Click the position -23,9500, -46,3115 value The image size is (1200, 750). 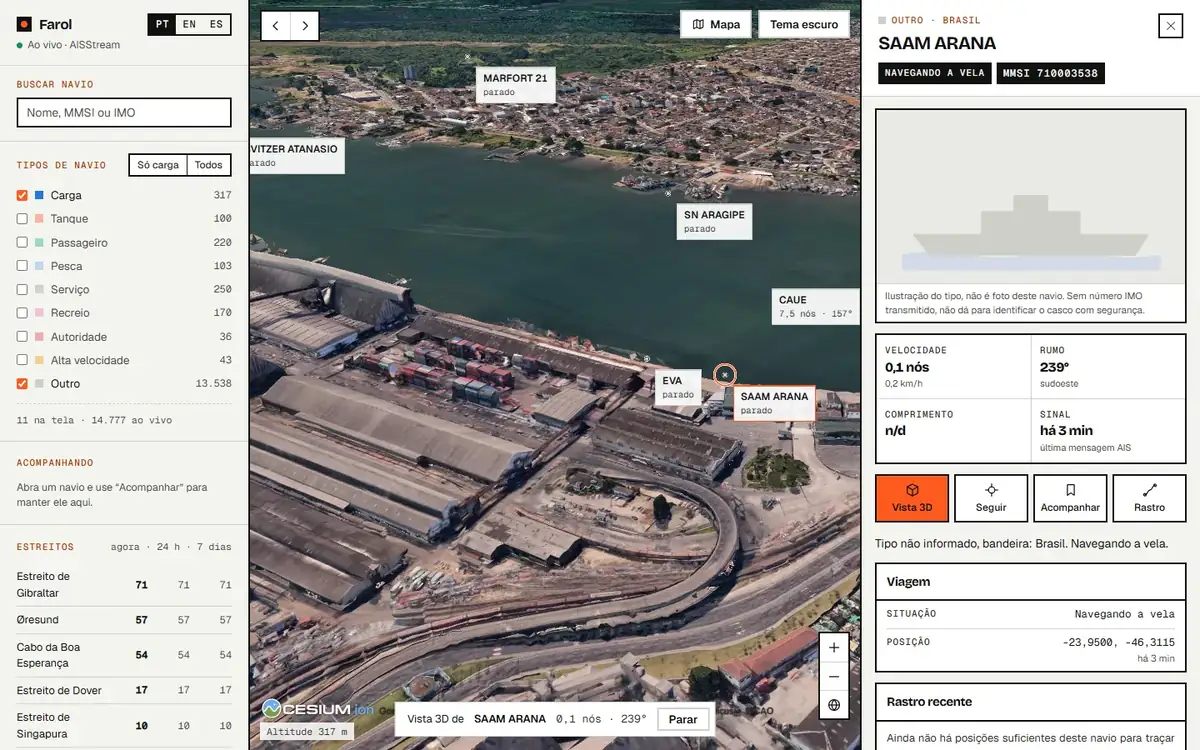tap(1118, 642)
